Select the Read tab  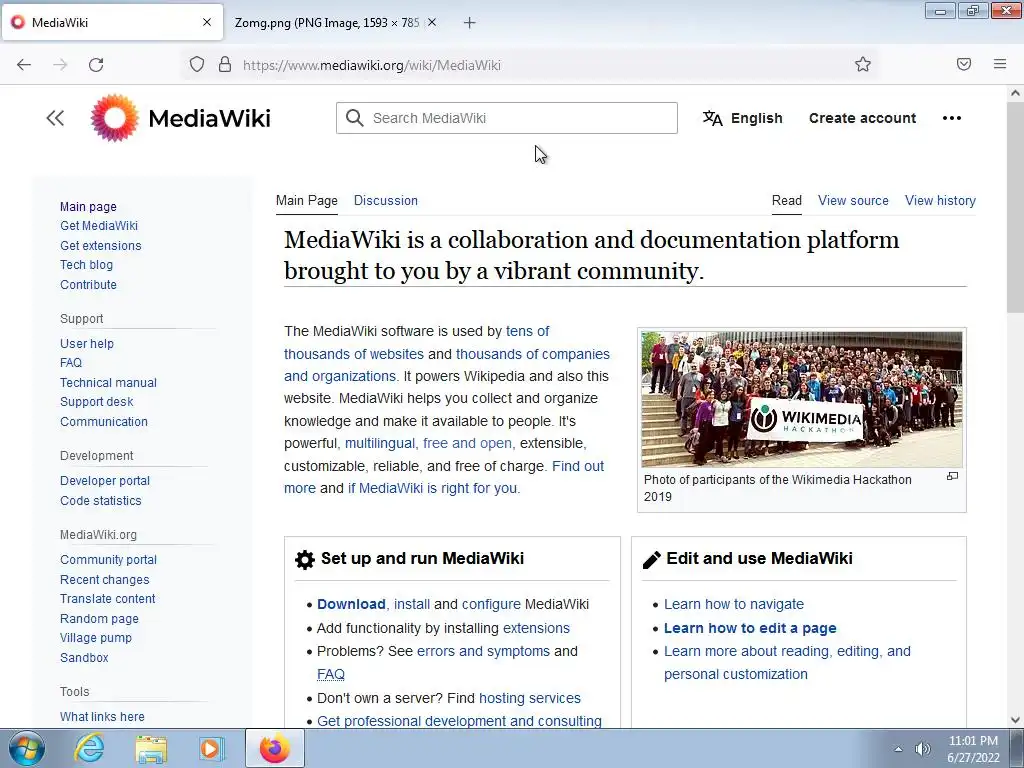pos(787,200)
